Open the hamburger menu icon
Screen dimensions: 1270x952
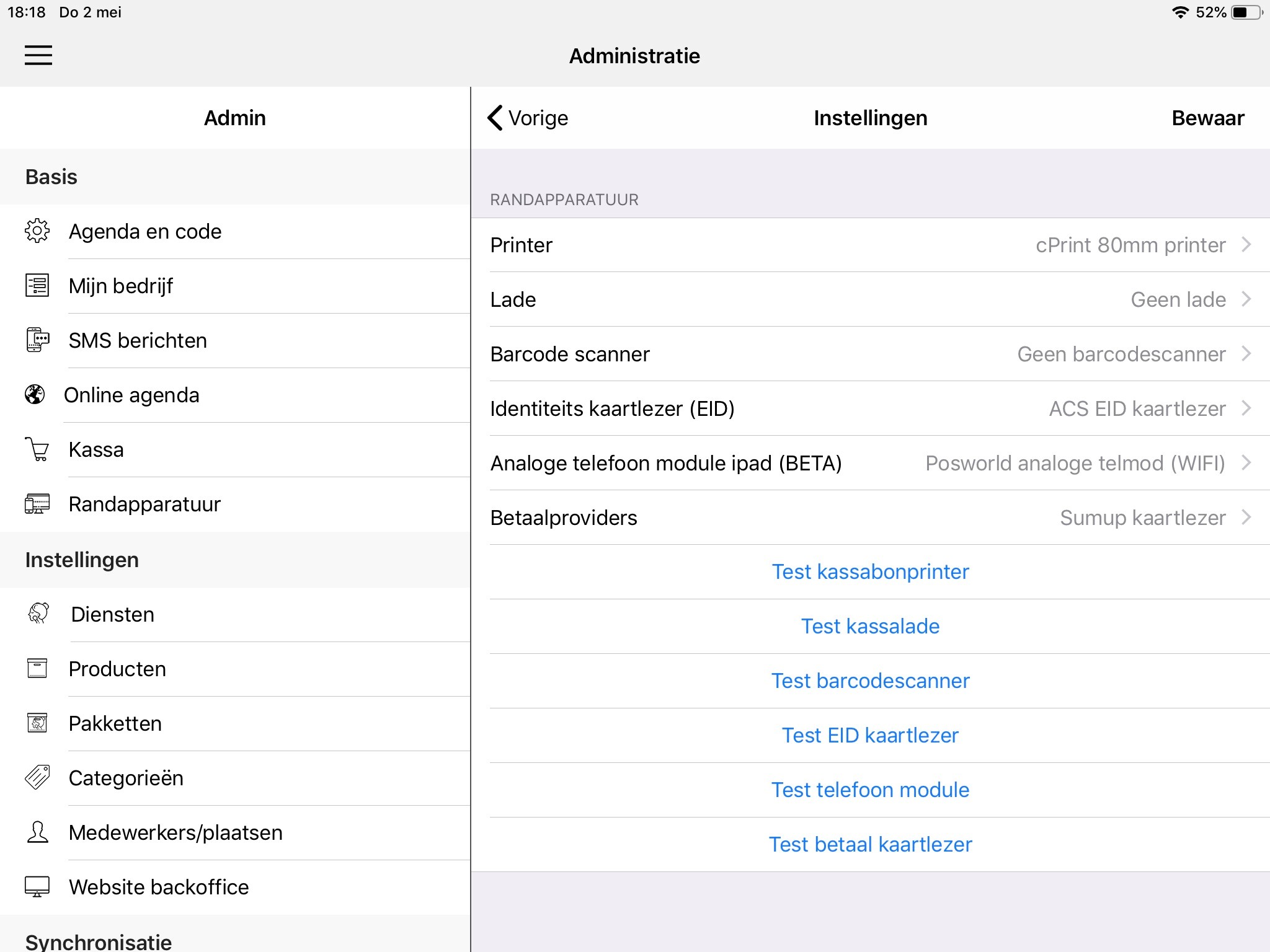[38, 55]
